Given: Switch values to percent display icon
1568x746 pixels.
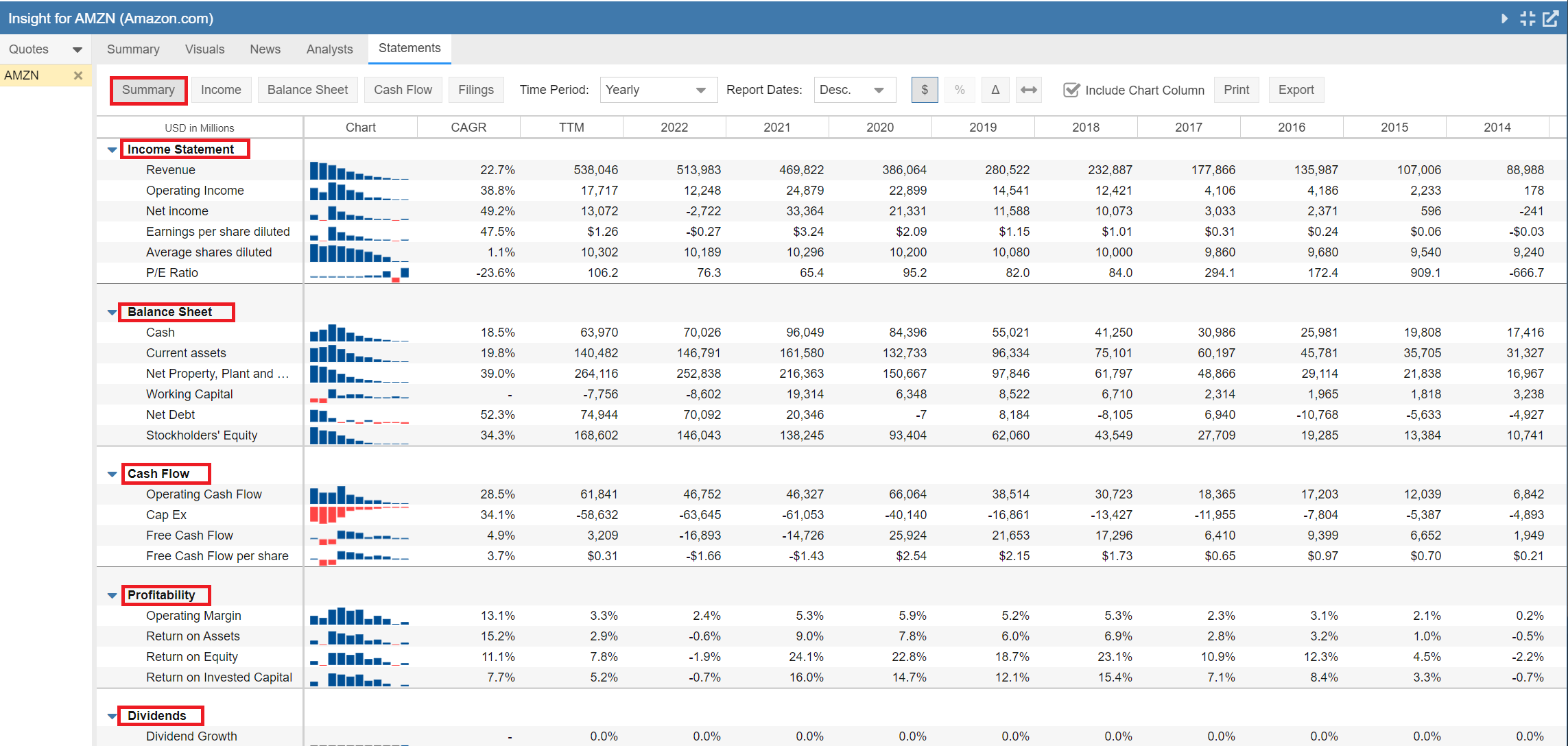Looking at the screenshot, I should (x=960, y=90).
